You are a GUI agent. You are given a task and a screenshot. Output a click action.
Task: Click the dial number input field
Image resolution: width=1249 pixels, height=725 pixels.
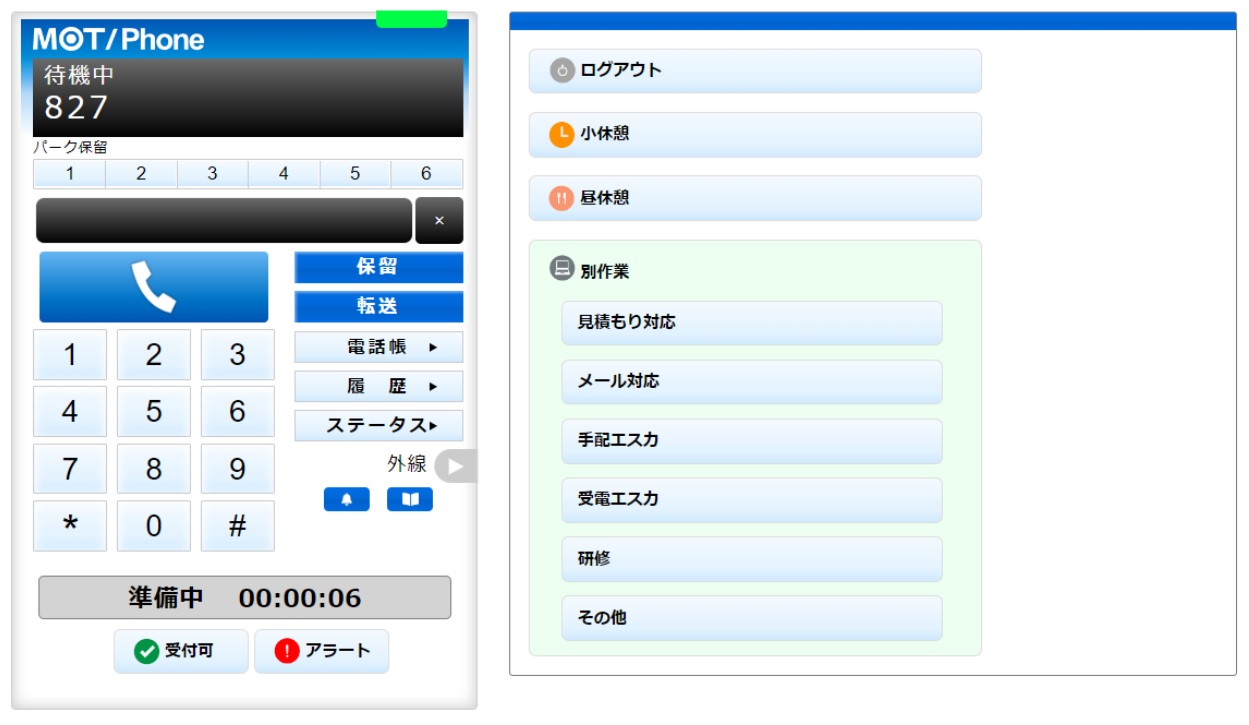[x=223, y=221]
